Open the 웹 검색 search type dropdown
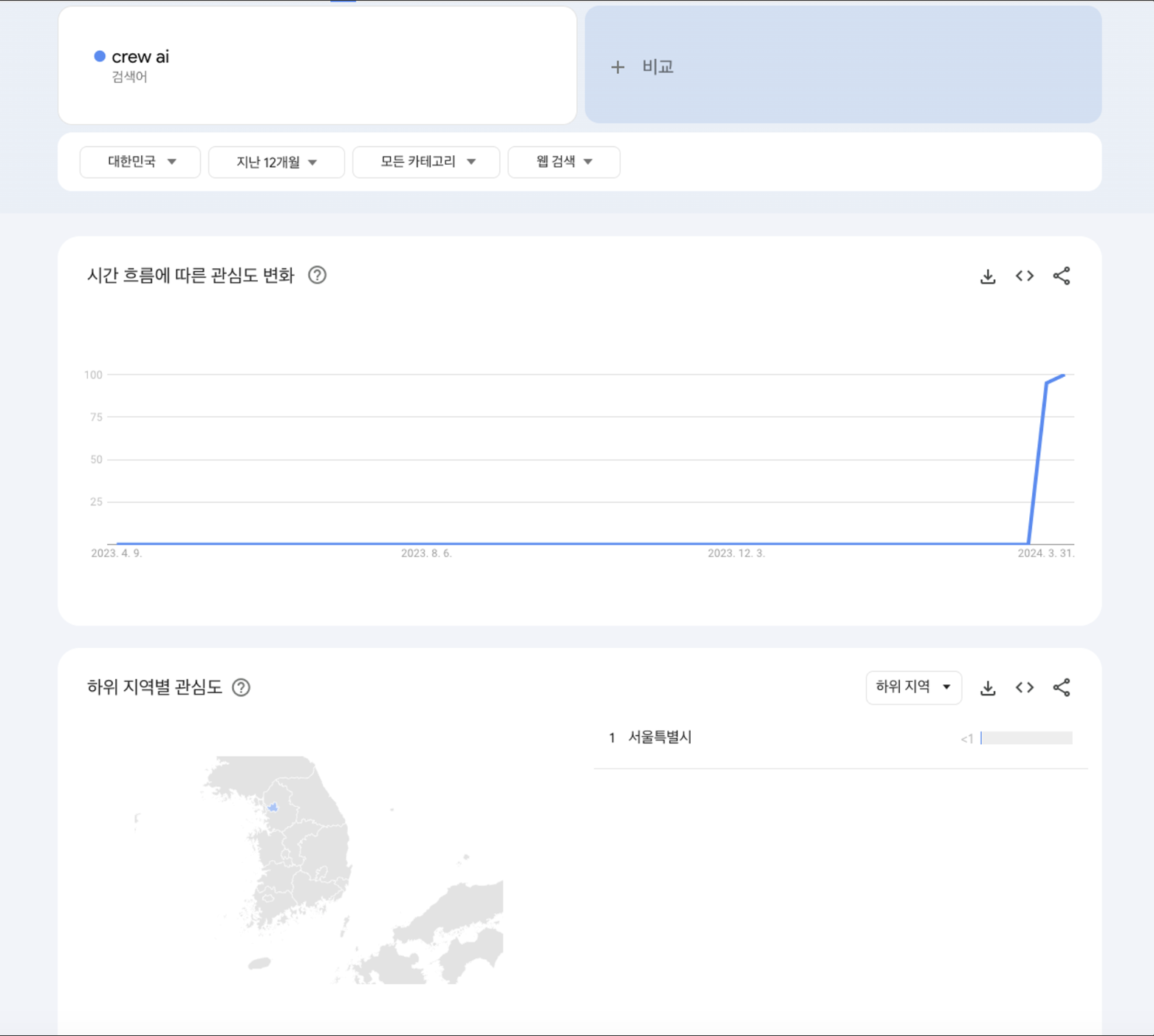 564,162
